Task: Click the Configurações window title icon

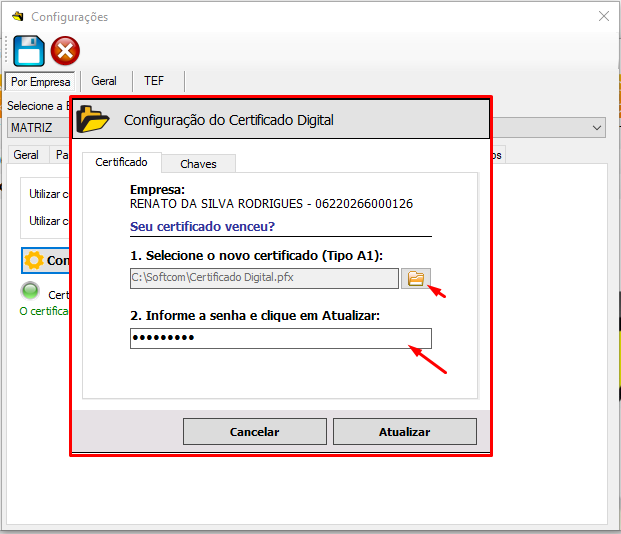Action: click(16, 17)
